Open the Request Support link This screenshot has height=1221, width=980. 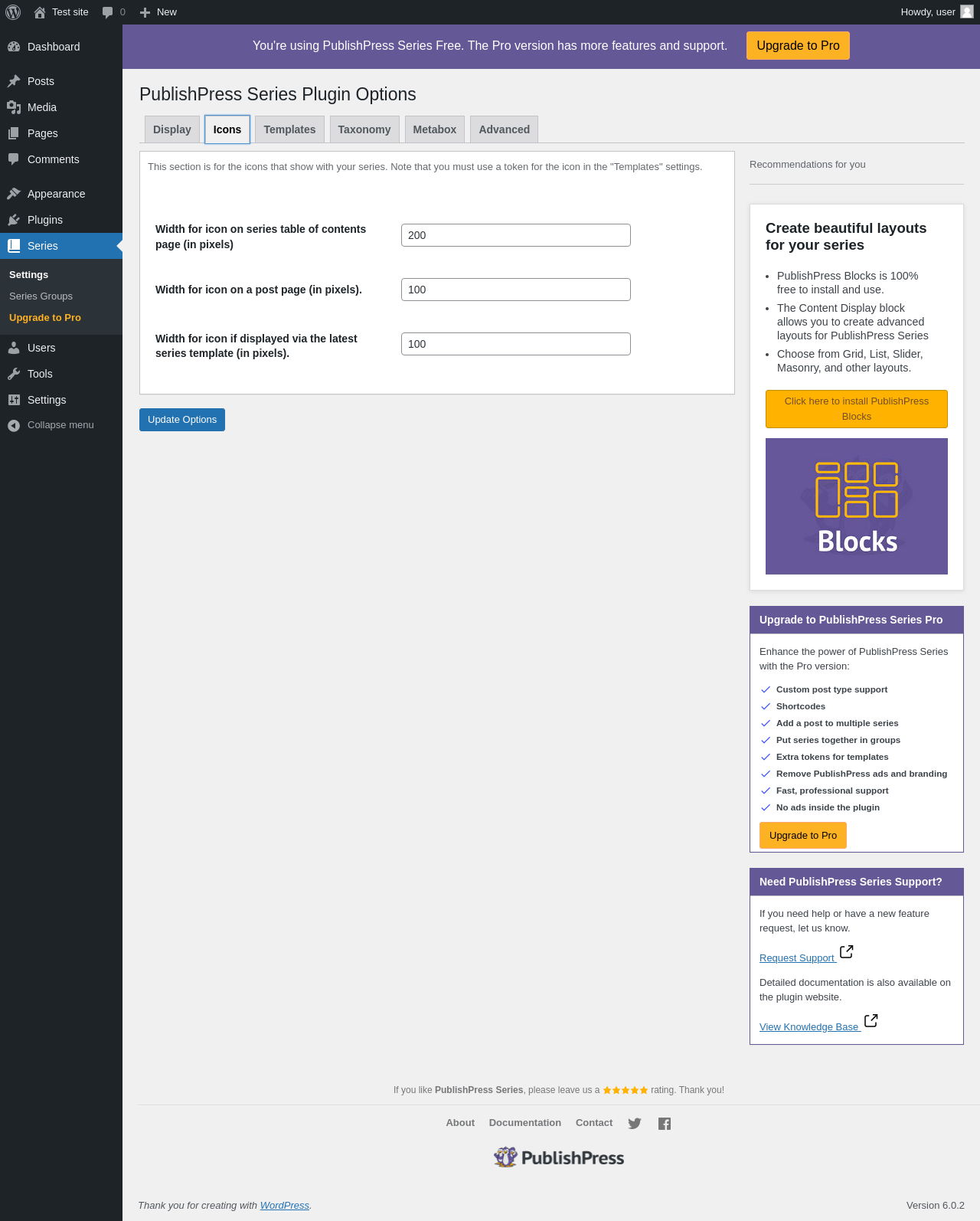797,958
